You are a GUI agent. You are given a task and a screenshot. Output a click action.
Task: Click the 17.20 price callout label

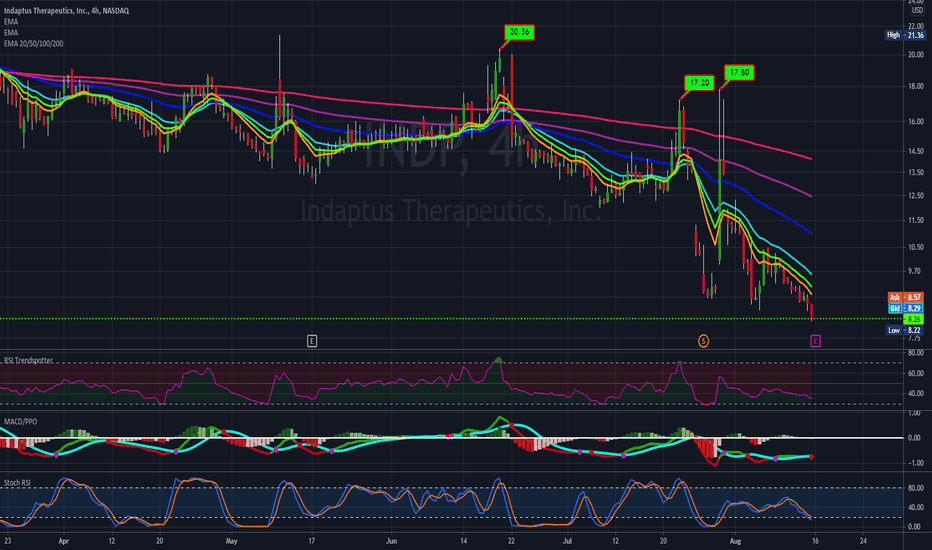tap(699, 83)
